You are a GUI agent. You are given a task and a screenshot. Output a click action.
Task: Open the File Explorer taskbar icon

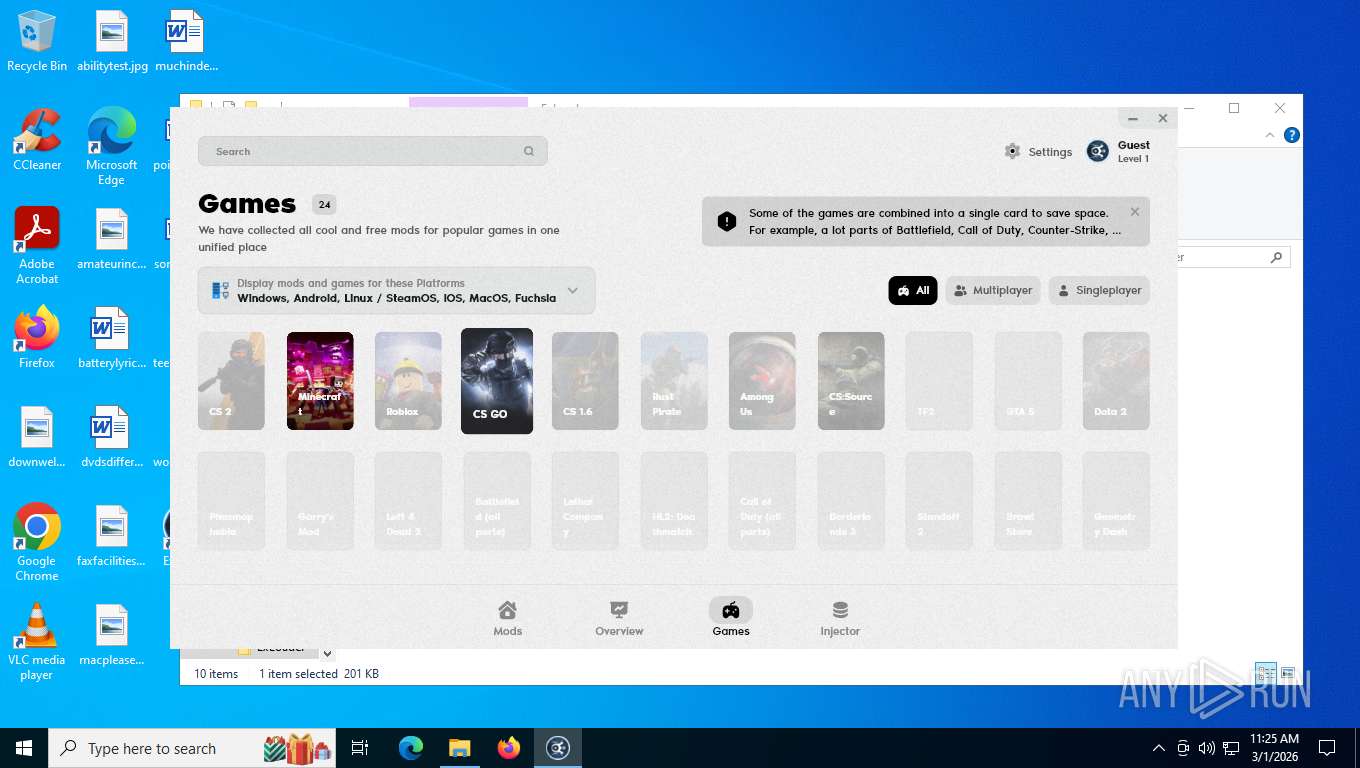pyautogui.click(x=459, y=748)
